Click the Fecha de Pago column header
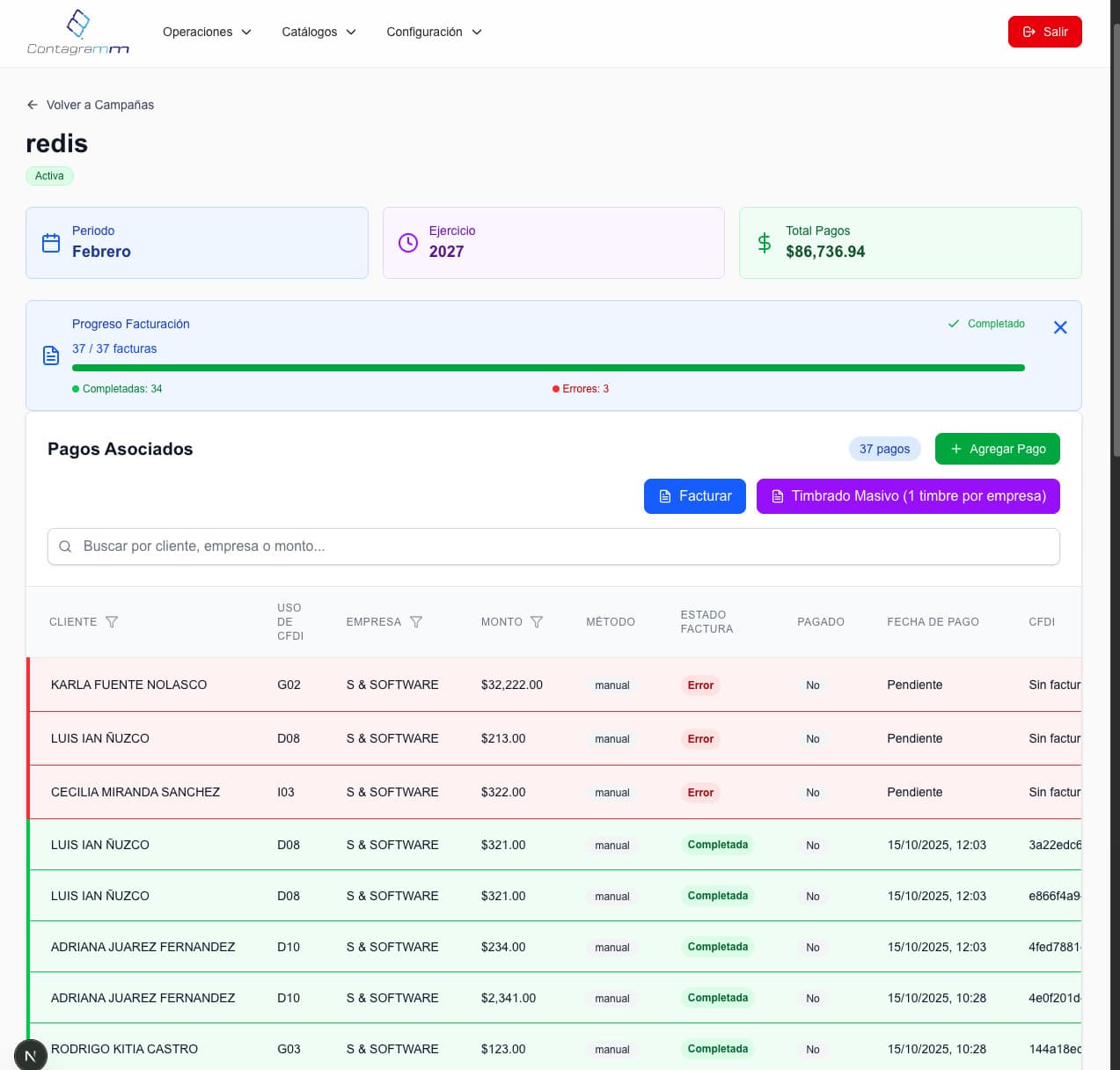 point(933,622)
